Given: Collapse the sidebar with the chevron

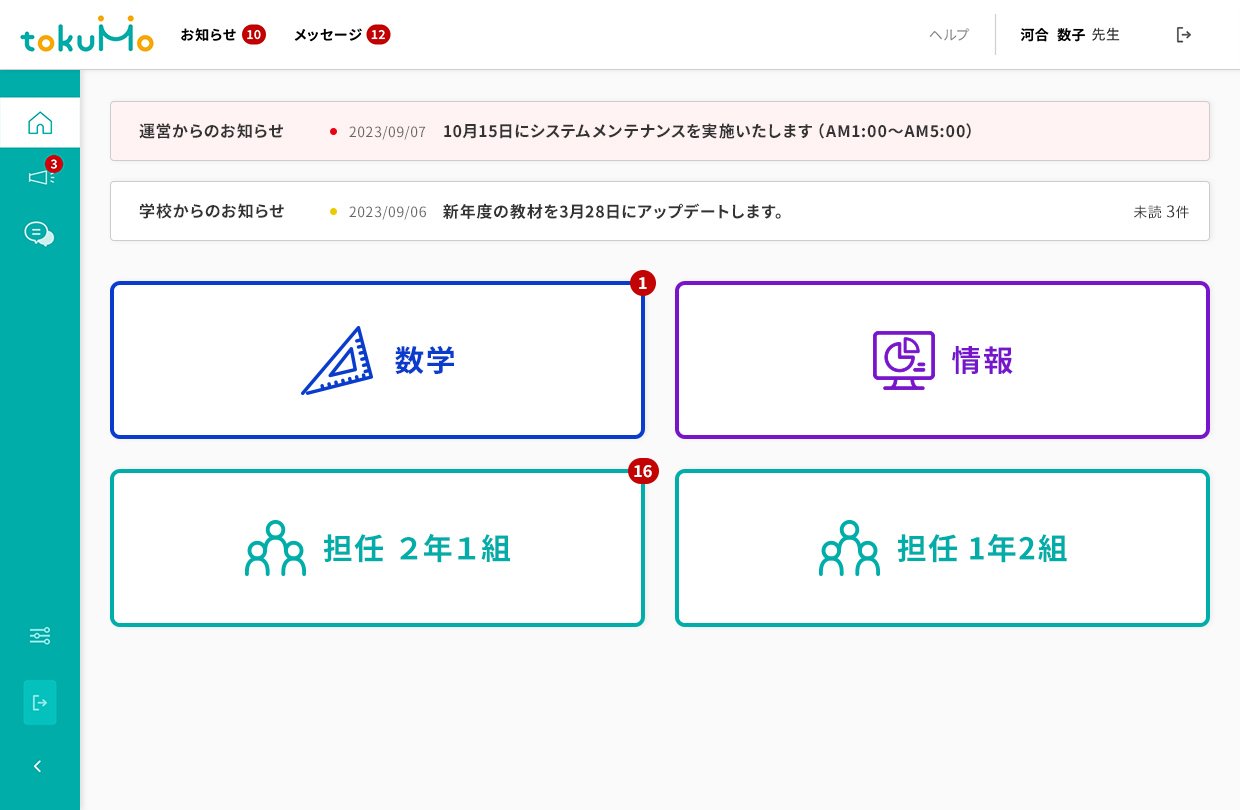Looking at the screenshot, I should [x=38, y=766].
